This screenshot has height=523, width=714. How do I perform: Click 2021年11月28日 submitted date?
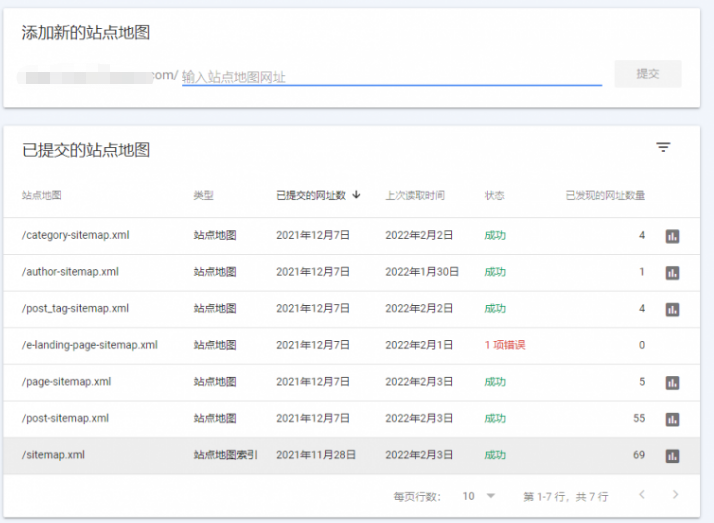[316, 455]
